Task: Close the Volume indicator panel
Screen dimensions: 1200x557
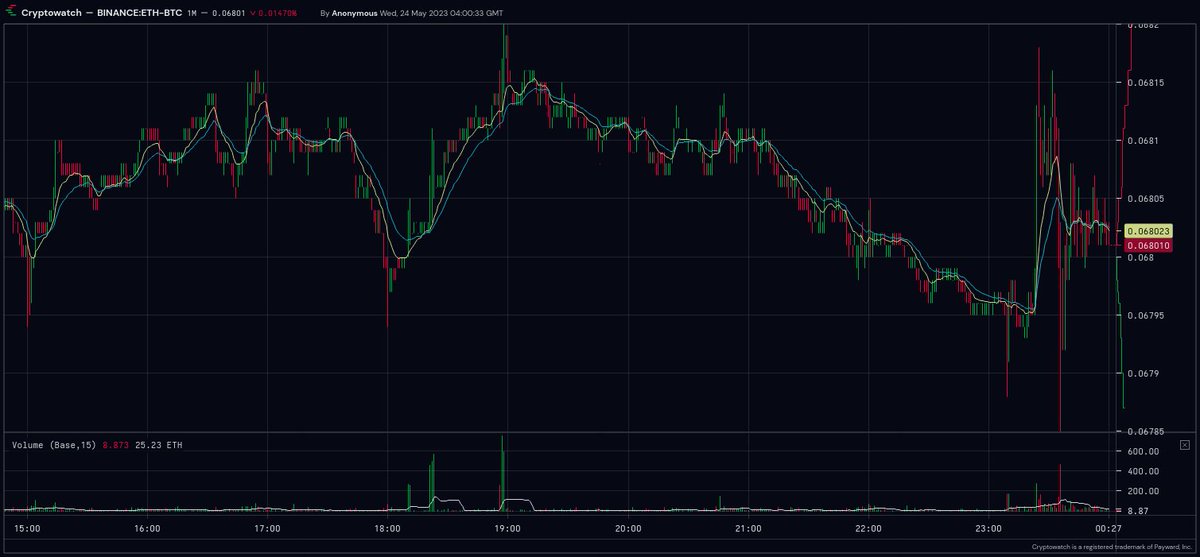Action: pyautogui.click(x=1185, y=444)
